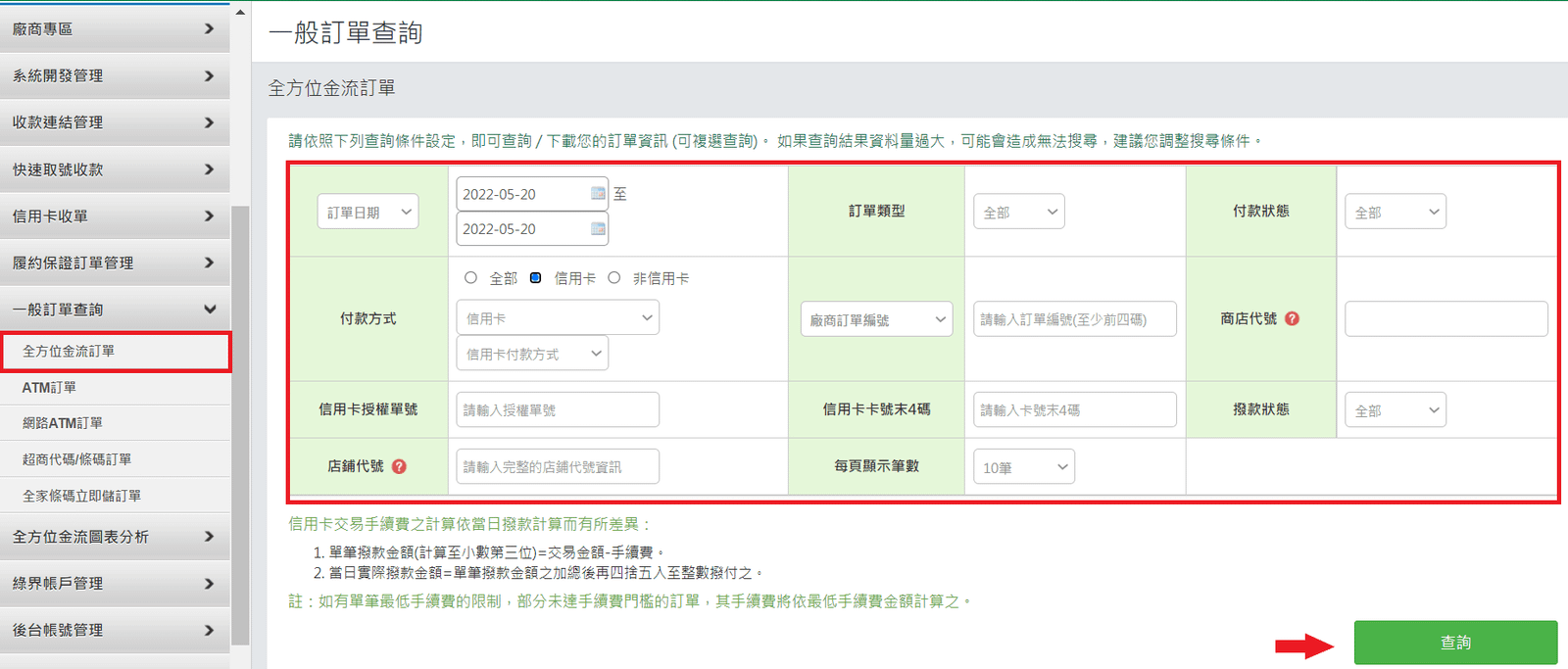Viewport: 1568px width, 669px height.
Task: Click the 請輸入訂單編號 input field
Action: [1074, 319]
